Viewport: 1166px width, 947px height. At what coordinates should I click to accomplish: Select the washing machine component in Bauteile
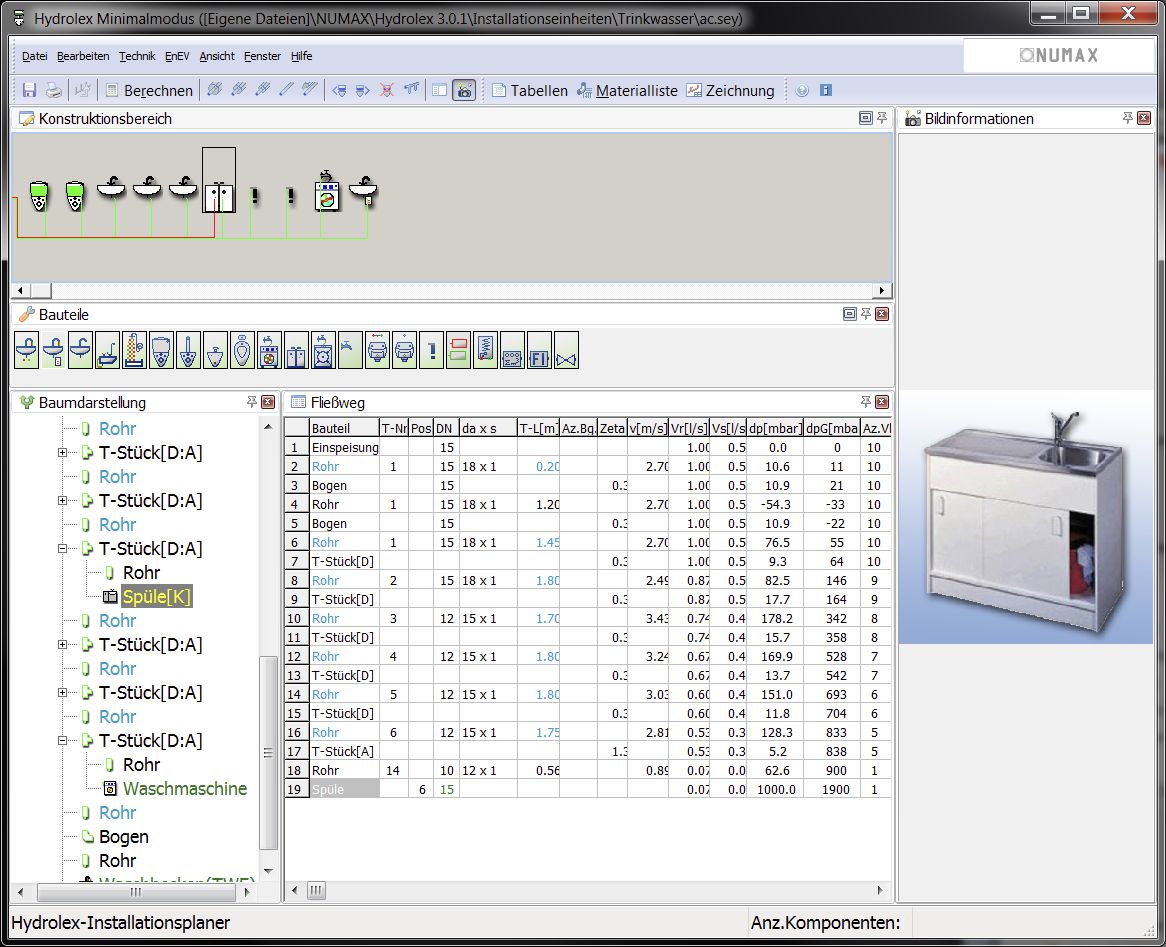[268, 350]
